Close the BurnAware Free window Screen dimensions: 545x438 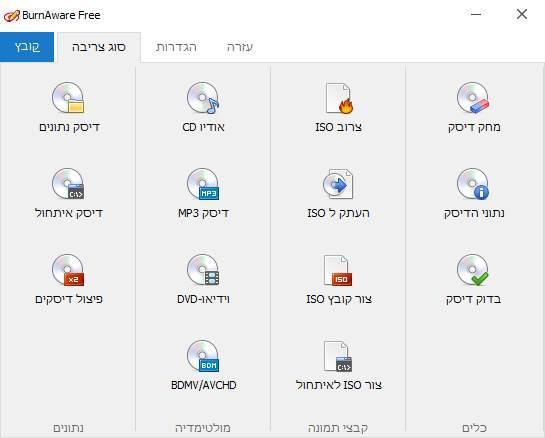[522, 15]
